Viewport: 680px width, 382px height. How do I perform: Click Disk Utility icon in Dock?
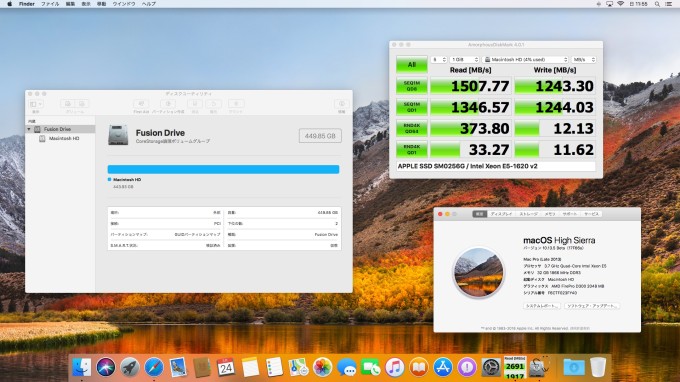[539, 367]
